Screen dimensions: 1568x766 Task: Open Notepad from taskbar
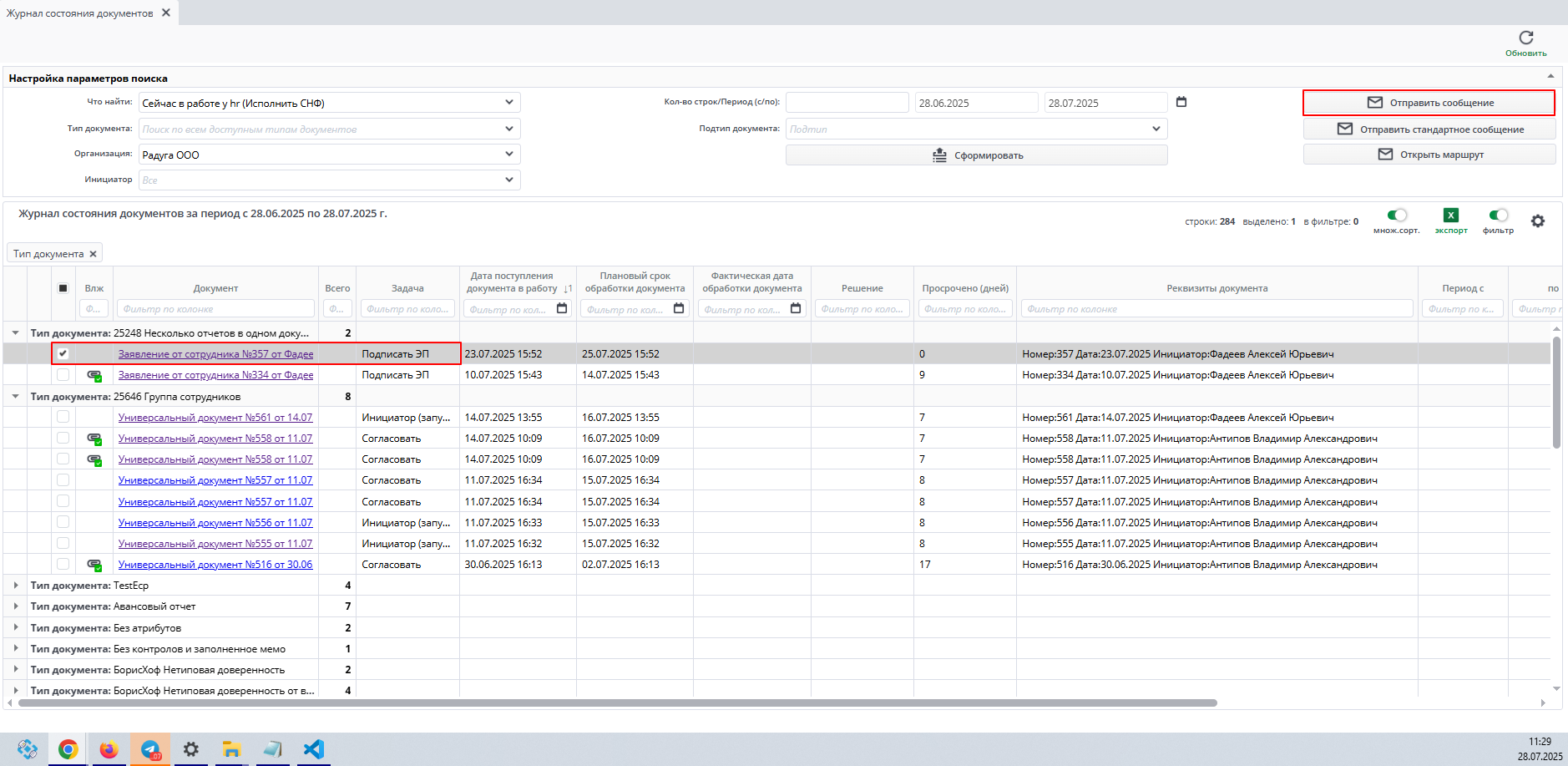[272, 749]
